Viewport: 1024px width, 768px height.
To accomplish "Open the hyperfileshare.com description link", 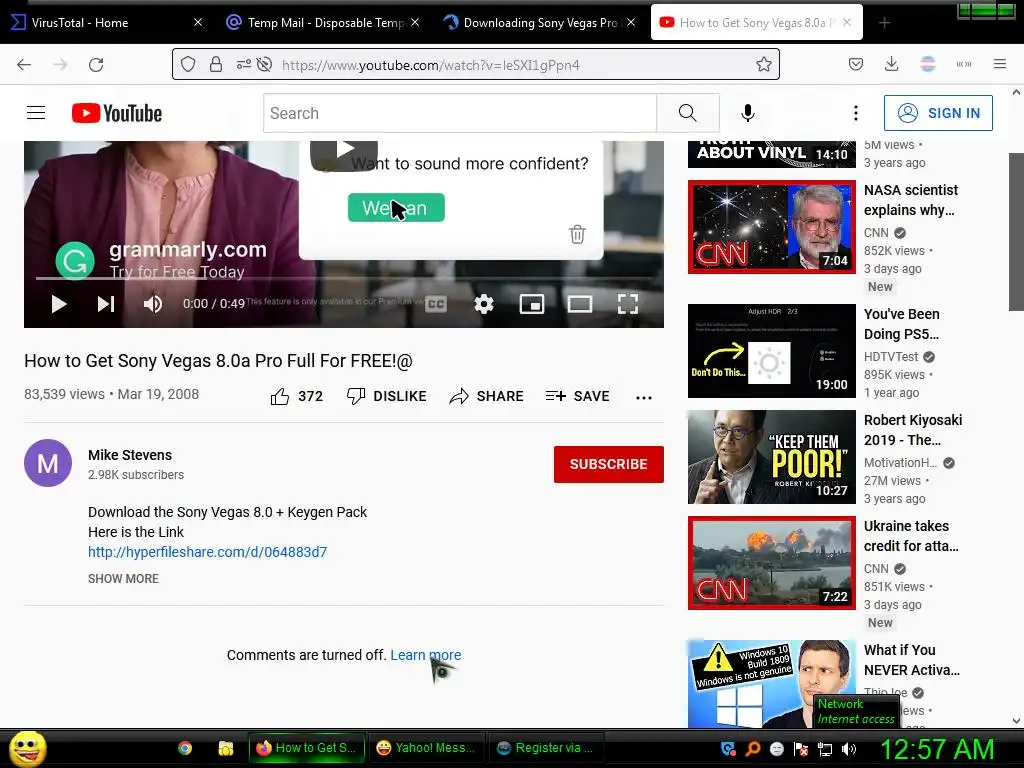I will (x=208, y=552).
